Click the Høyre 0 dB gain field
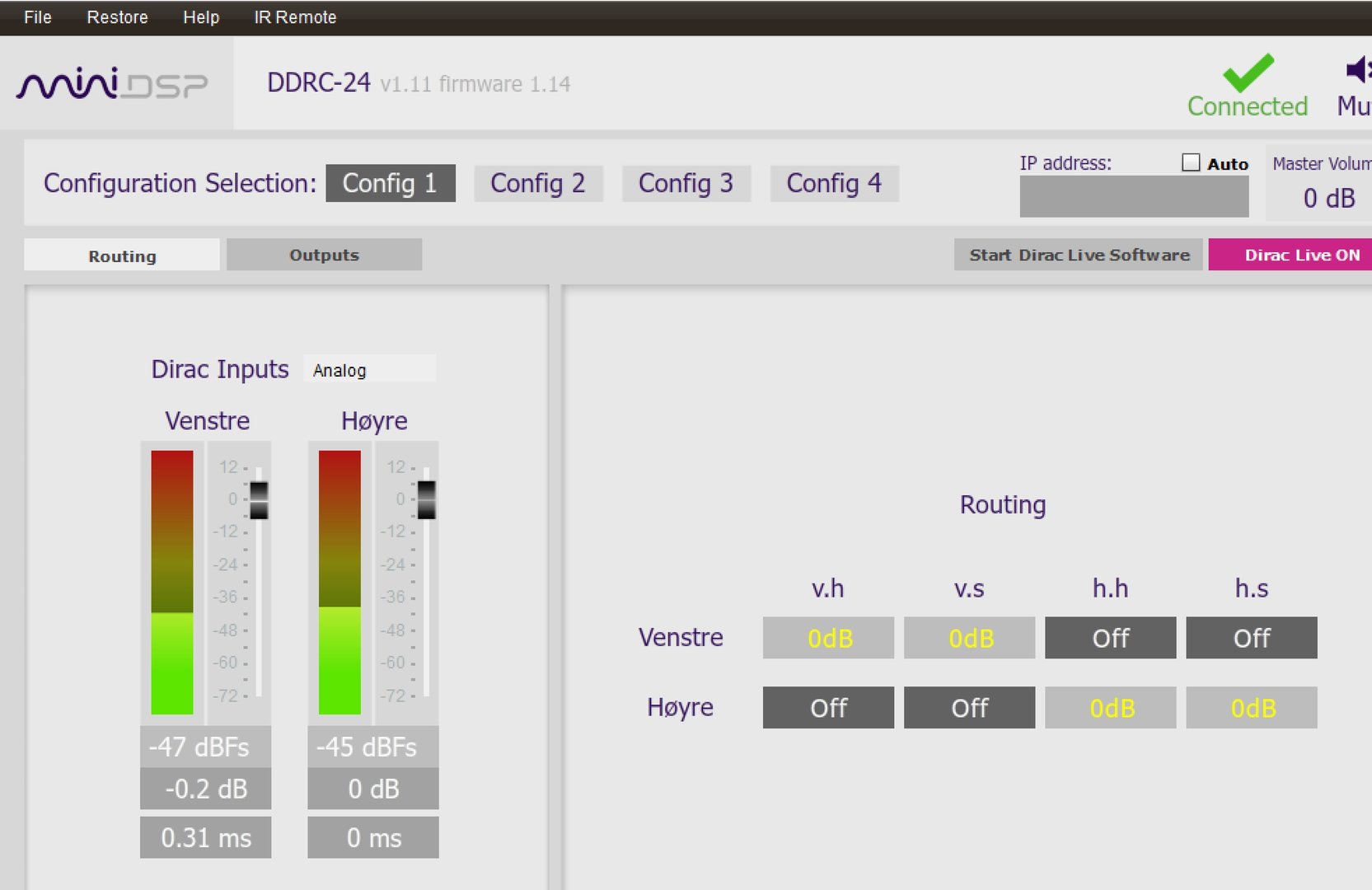Viewport: 1372px width, 890px height. [x=373, y=789]
